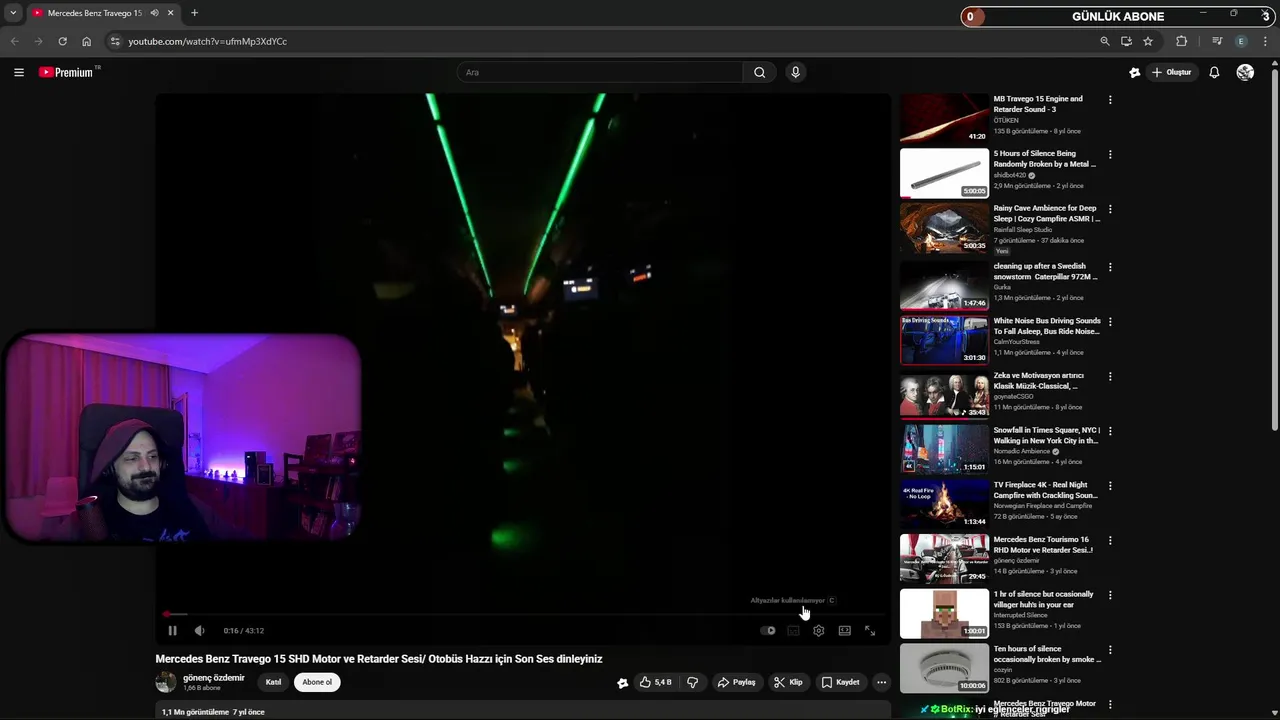Open options for White Noise Bus Driving video

click(1109, 322)
